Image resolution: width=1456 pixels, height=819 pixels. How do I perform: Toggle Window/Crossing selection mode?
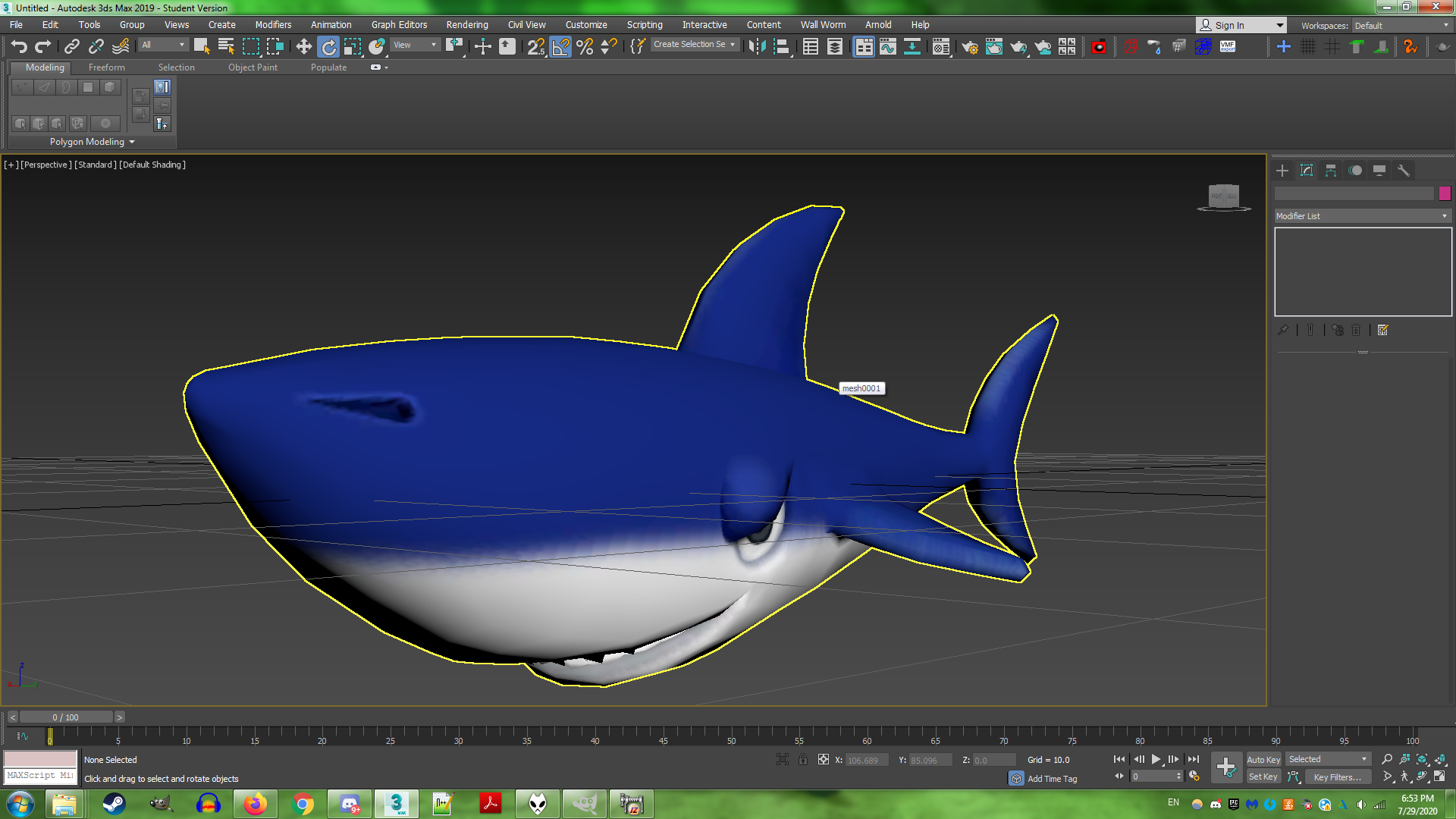(x=275, y=47)
